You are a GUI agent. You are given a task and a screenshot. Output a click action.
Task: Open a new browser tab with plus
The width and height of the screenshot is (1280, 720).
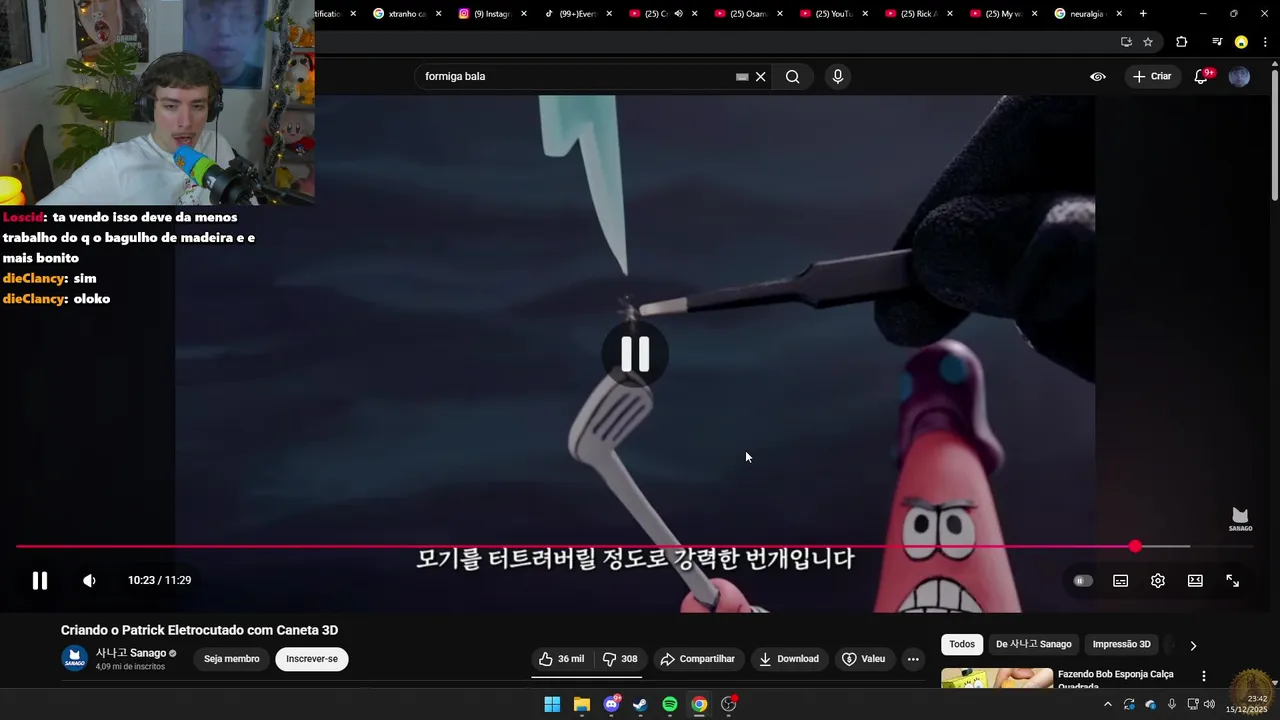pos(1143,14)
